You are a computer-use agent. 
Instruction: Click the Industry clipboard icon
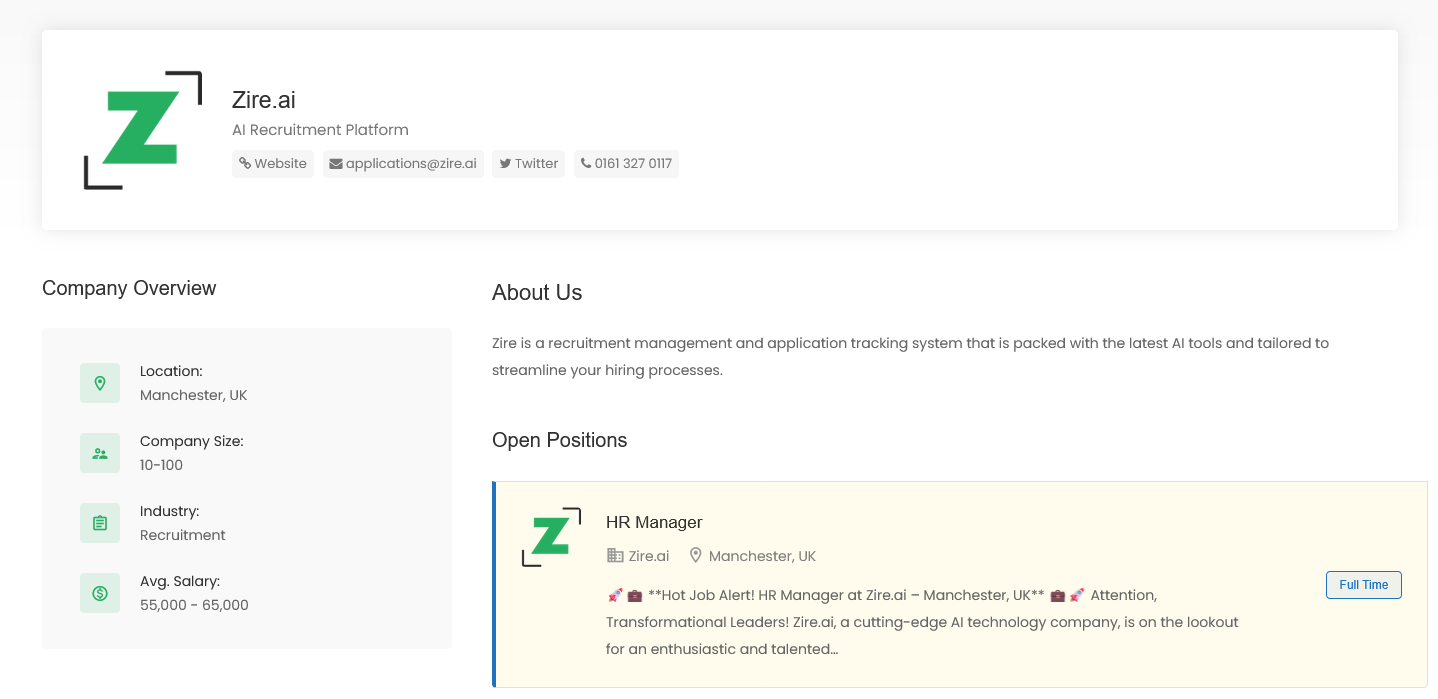tap(100, 523)
